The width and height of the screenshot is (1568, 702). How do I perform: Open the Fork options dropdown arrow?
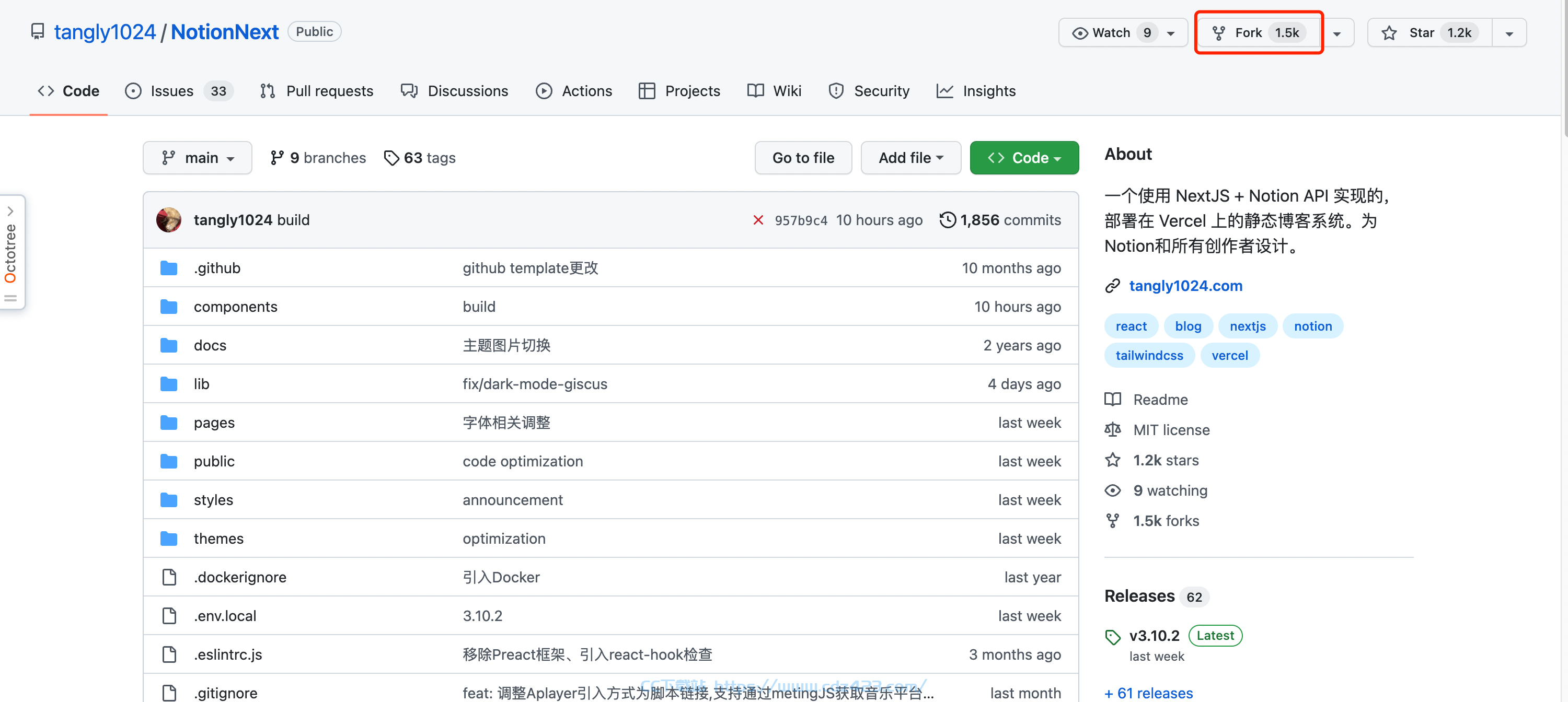[1336, 33]
